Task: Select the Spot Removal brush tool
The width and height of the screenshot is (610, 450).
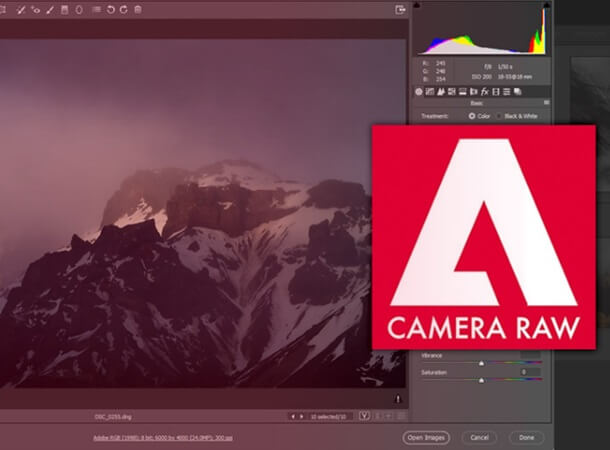Action: click(21, 10)
